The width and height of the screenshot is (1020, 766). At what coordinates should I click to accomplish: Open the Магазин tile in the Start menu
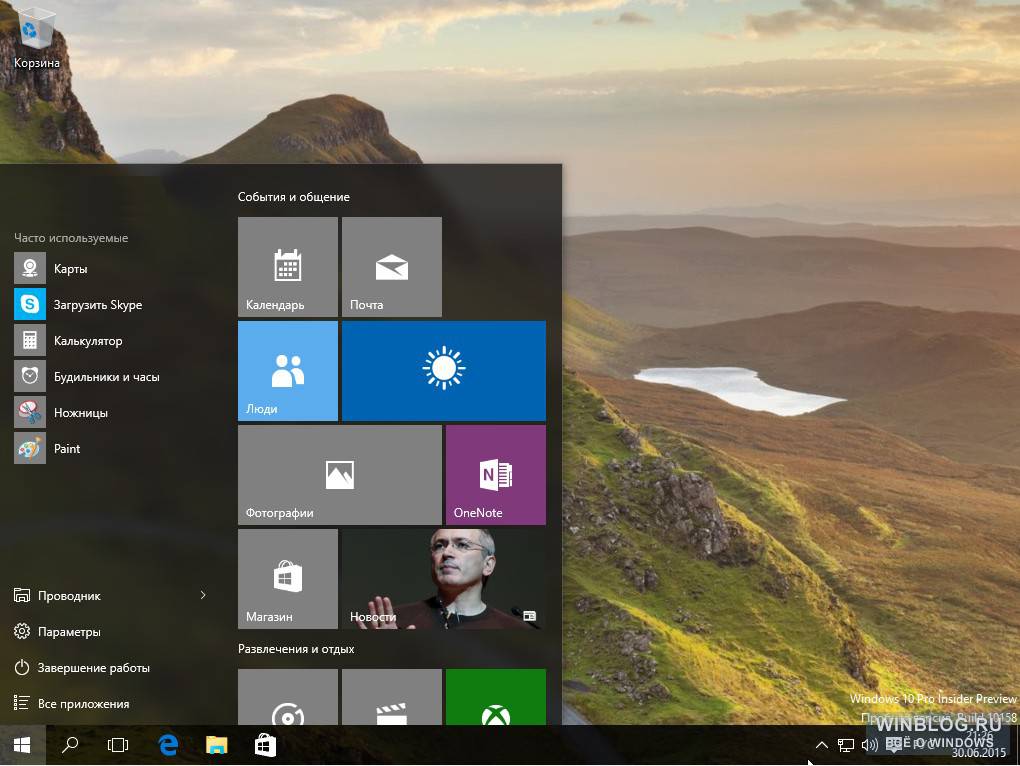(x=288, y=579)
